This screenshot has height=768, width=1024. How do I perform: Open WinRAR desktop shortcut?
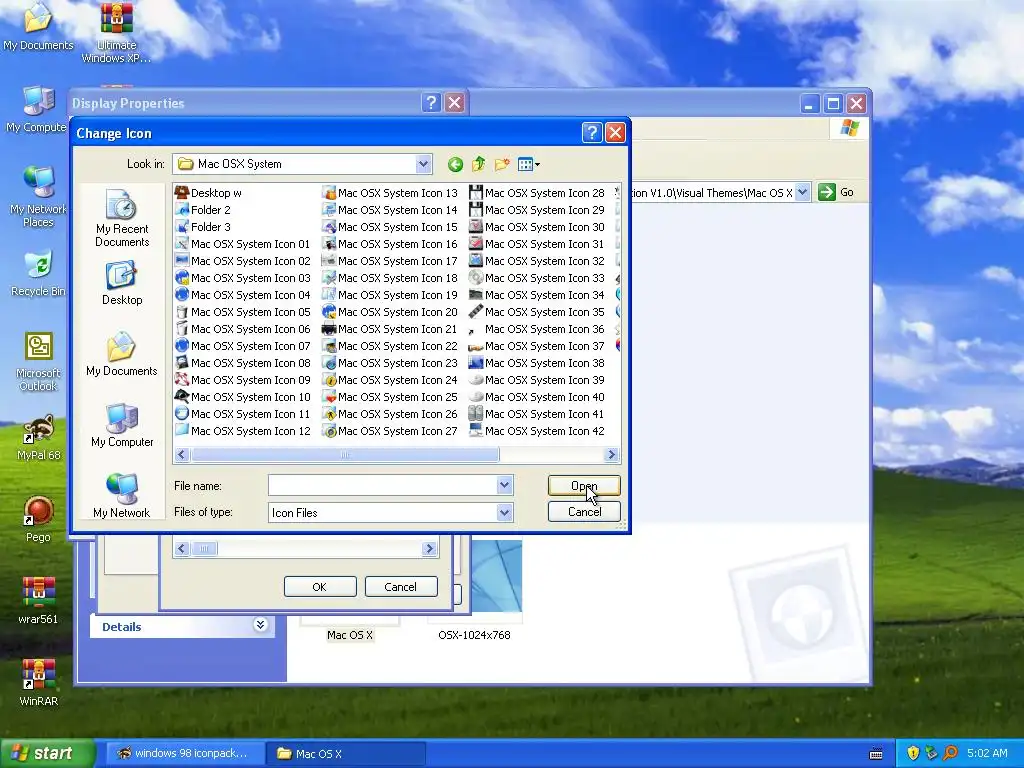coord(39,682)
